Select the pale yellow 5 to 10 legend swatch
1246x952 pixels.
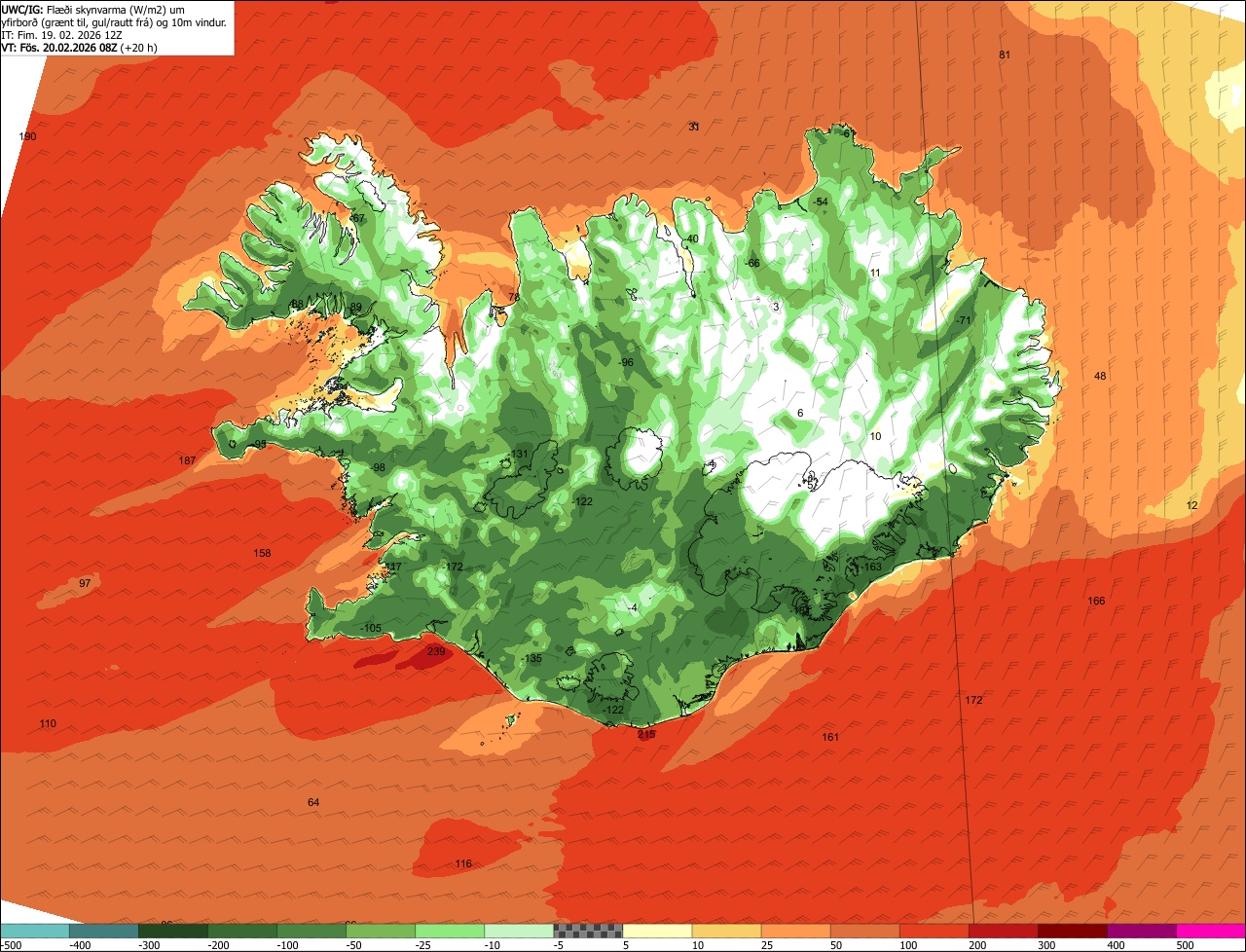pyautogui.click(x=657, y=931)
